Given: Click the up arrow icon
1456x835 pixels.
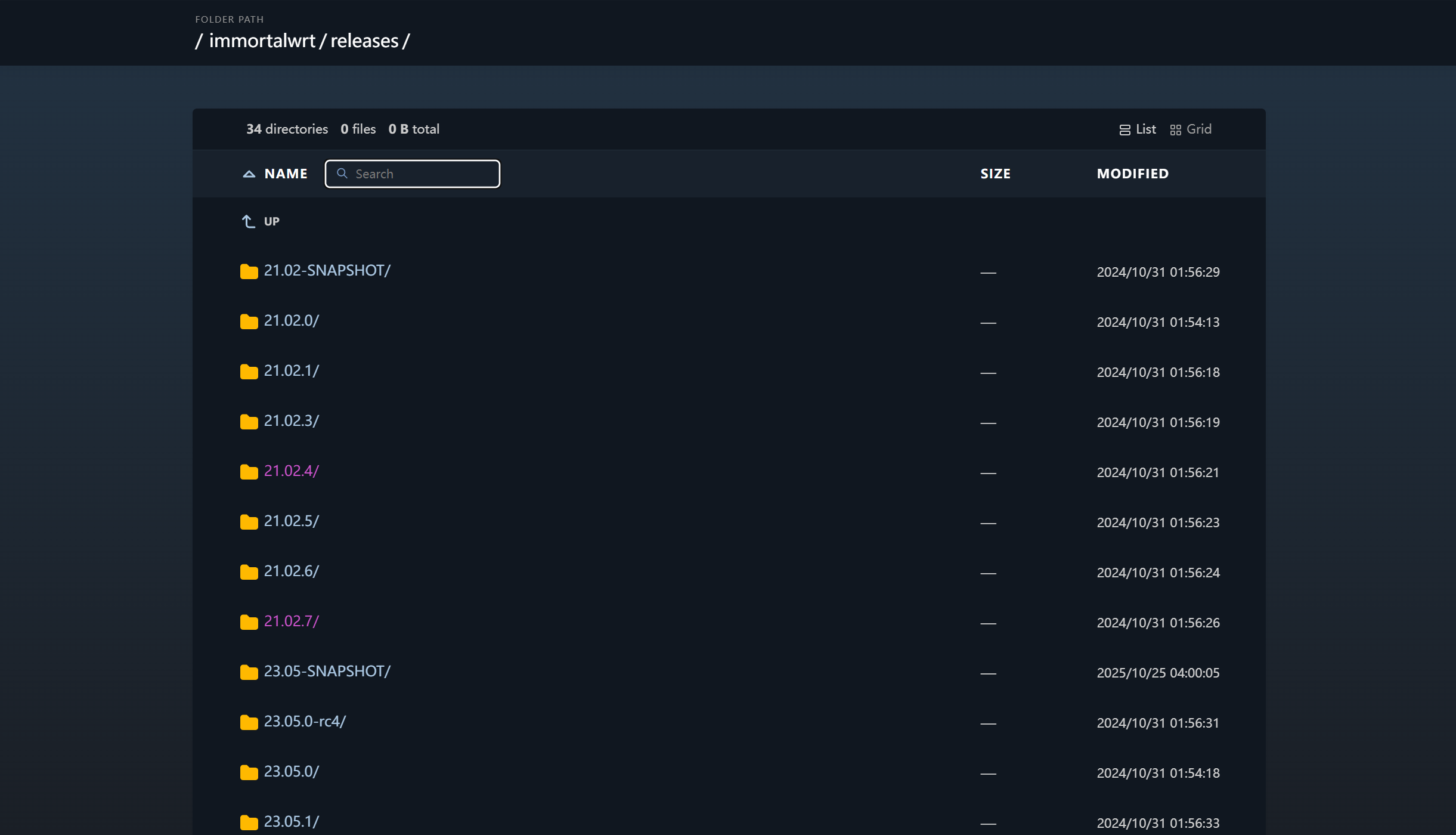Looking at the screenshot, I should pos(248,221).
